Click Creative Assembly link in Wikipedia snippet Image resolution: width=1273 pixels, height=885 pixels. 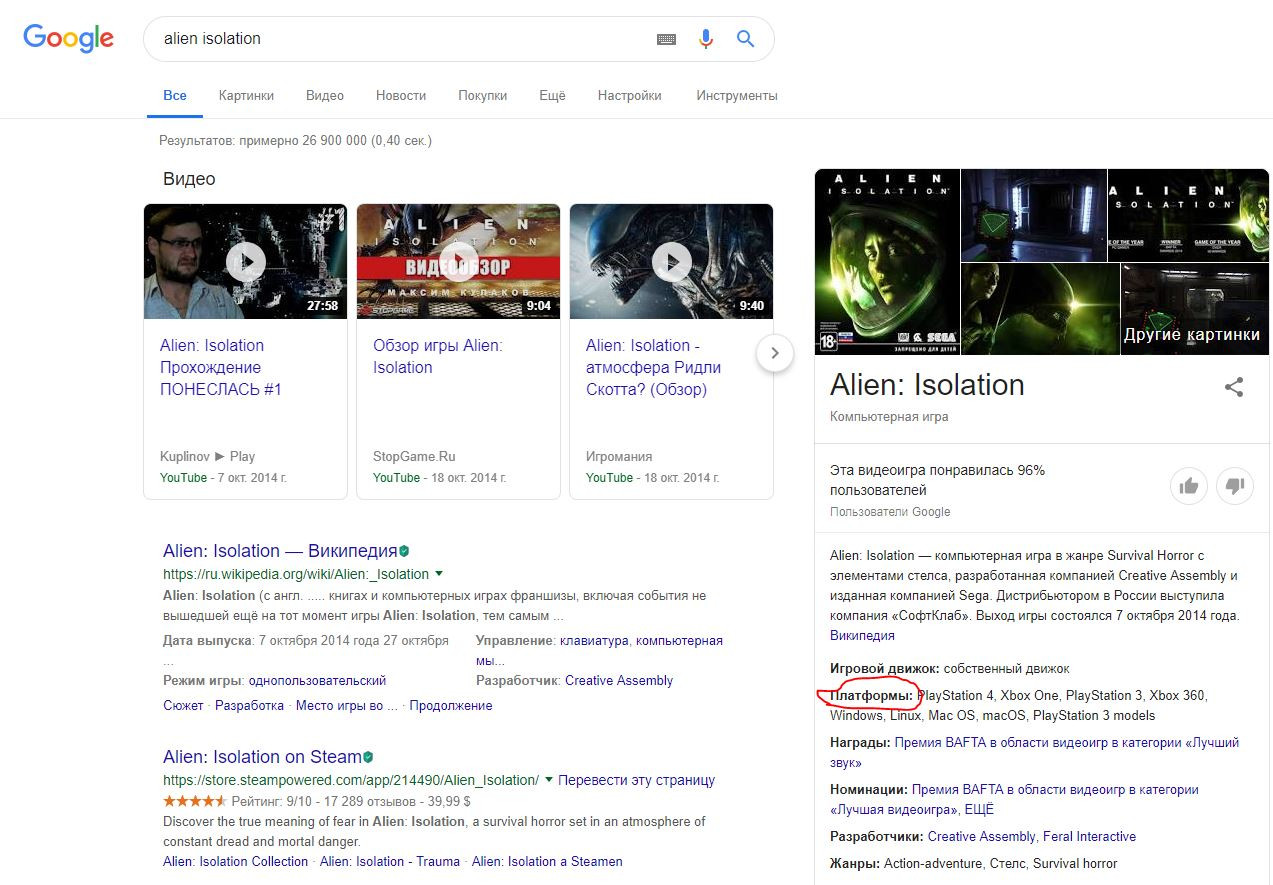[x=619, y=680]
